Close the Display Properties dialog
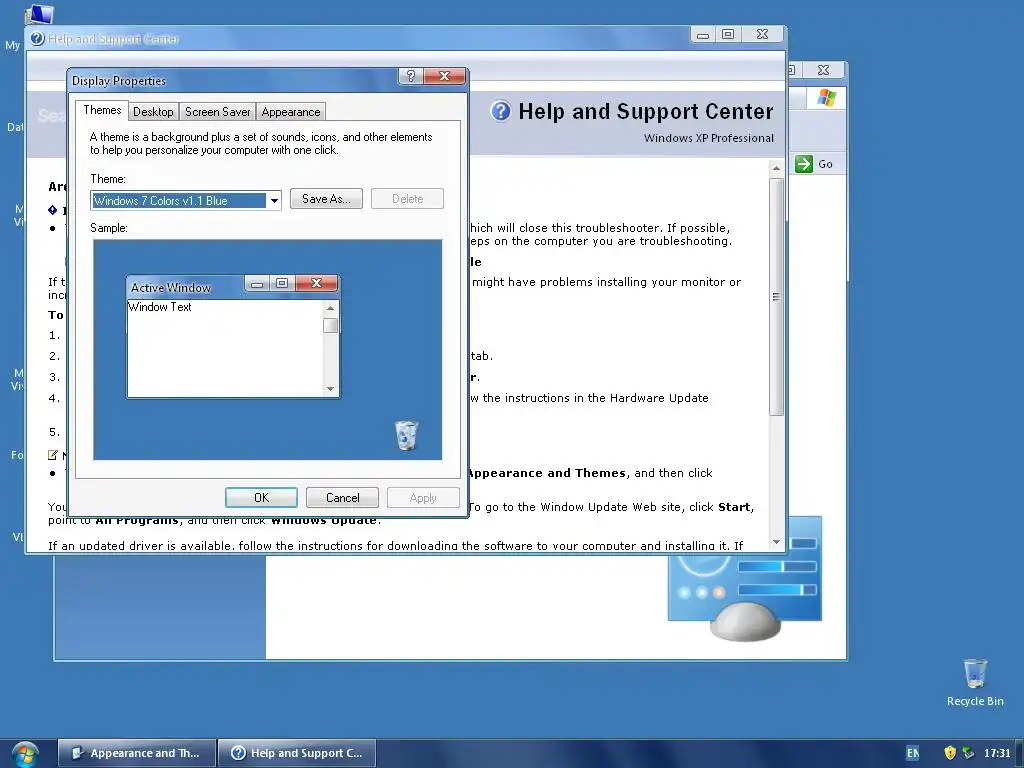Screen dimensions: 1024x768 (445, 76)
